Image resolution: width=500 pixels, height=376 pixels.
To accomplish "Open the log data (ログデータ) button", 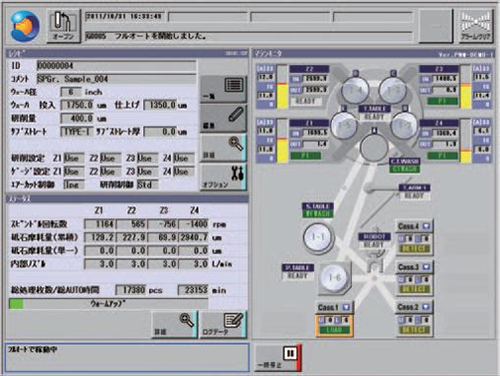I will click(223, 325).
